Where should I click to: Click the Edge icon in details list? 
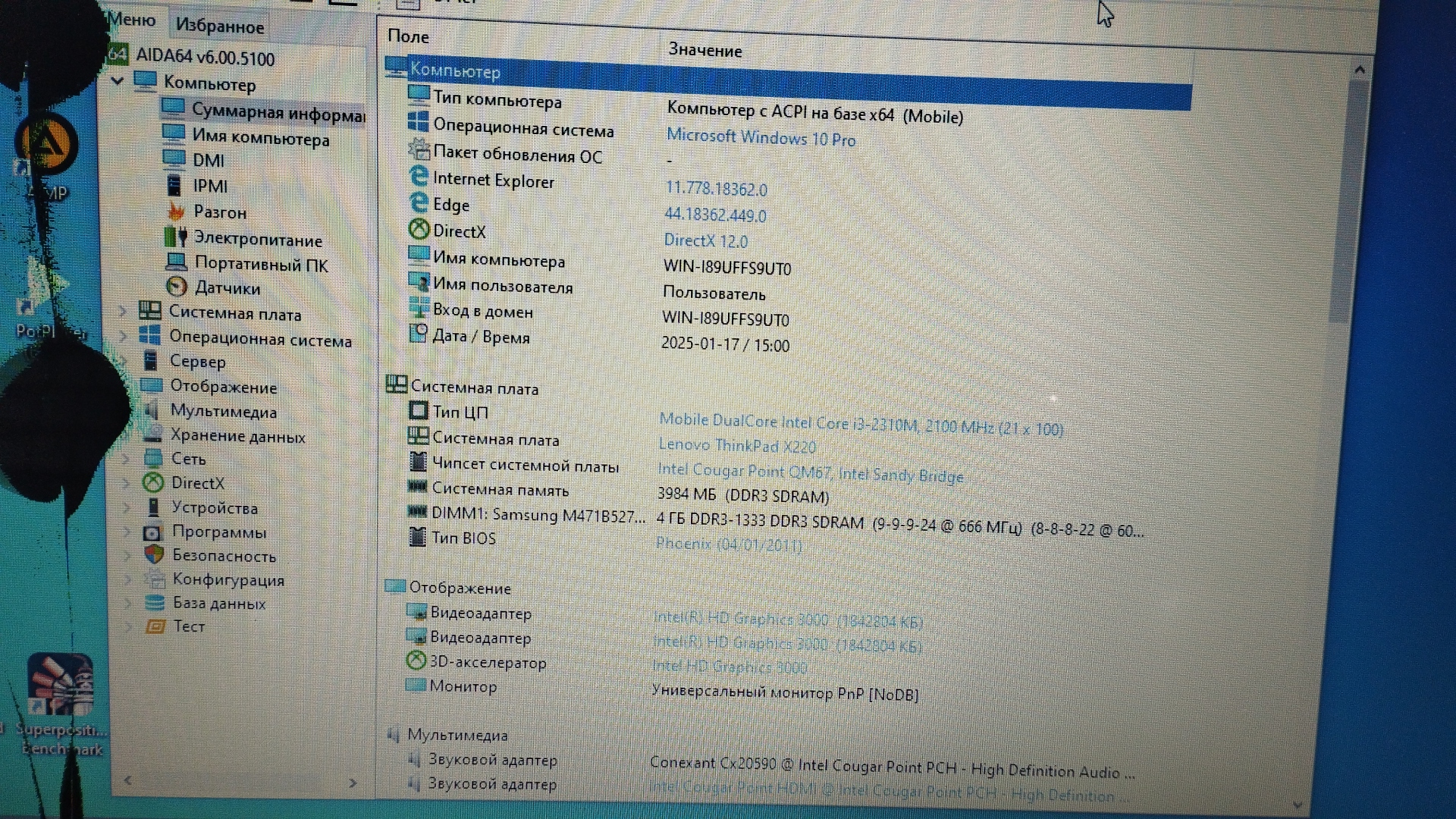click(419, 202)
